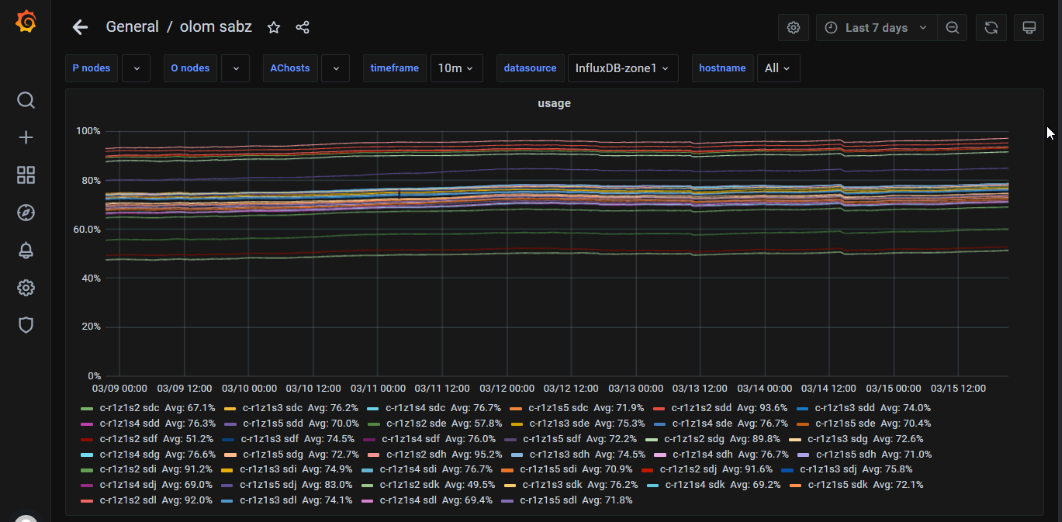The width and height of the screenshot is (1062, 522).
Task: Toggle series c-r1z1s2 sdc in legend
Action: tap(128, 408)
